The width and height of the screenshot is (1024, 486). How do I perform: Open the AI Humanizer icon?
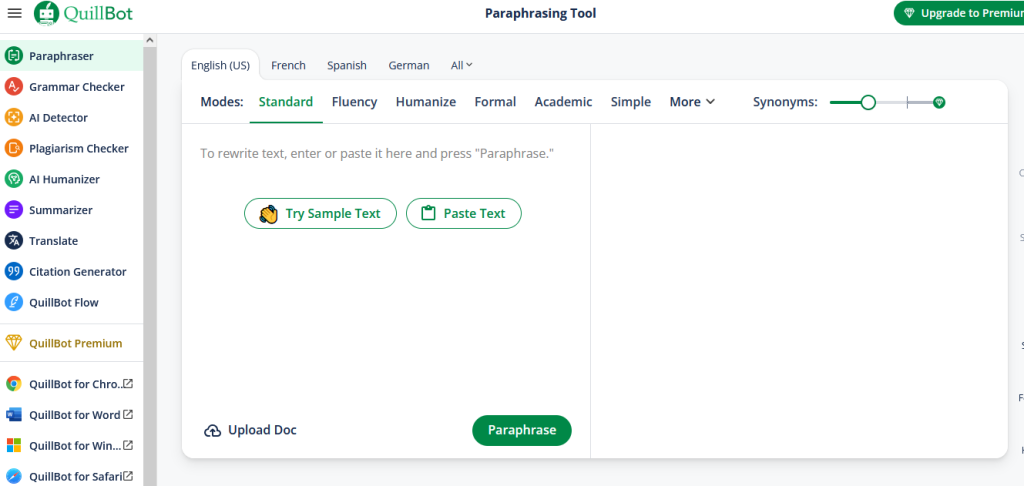14,179
